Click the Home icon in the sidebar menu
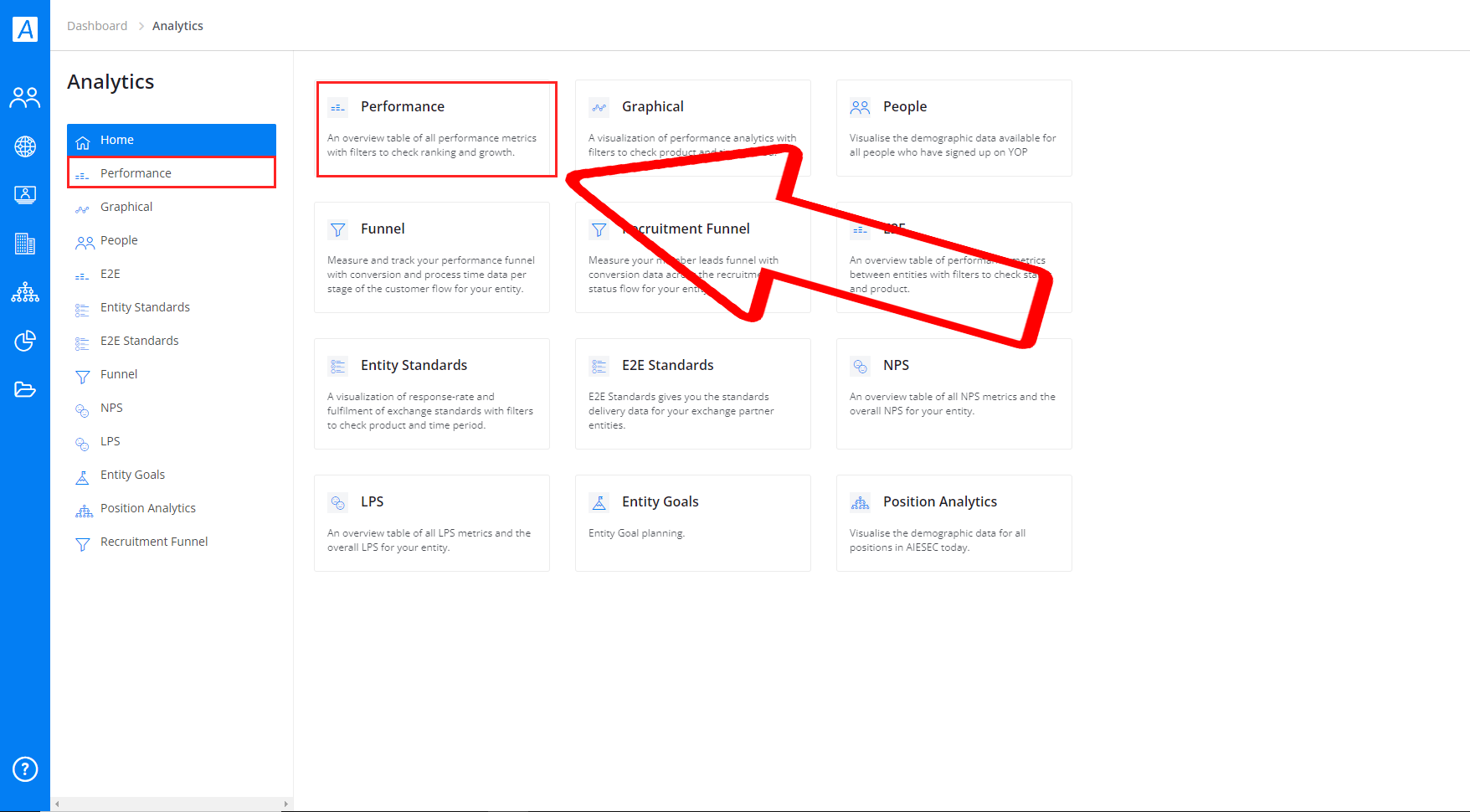The width and height of the screenshot is (1470, 812). pos(83,140)
